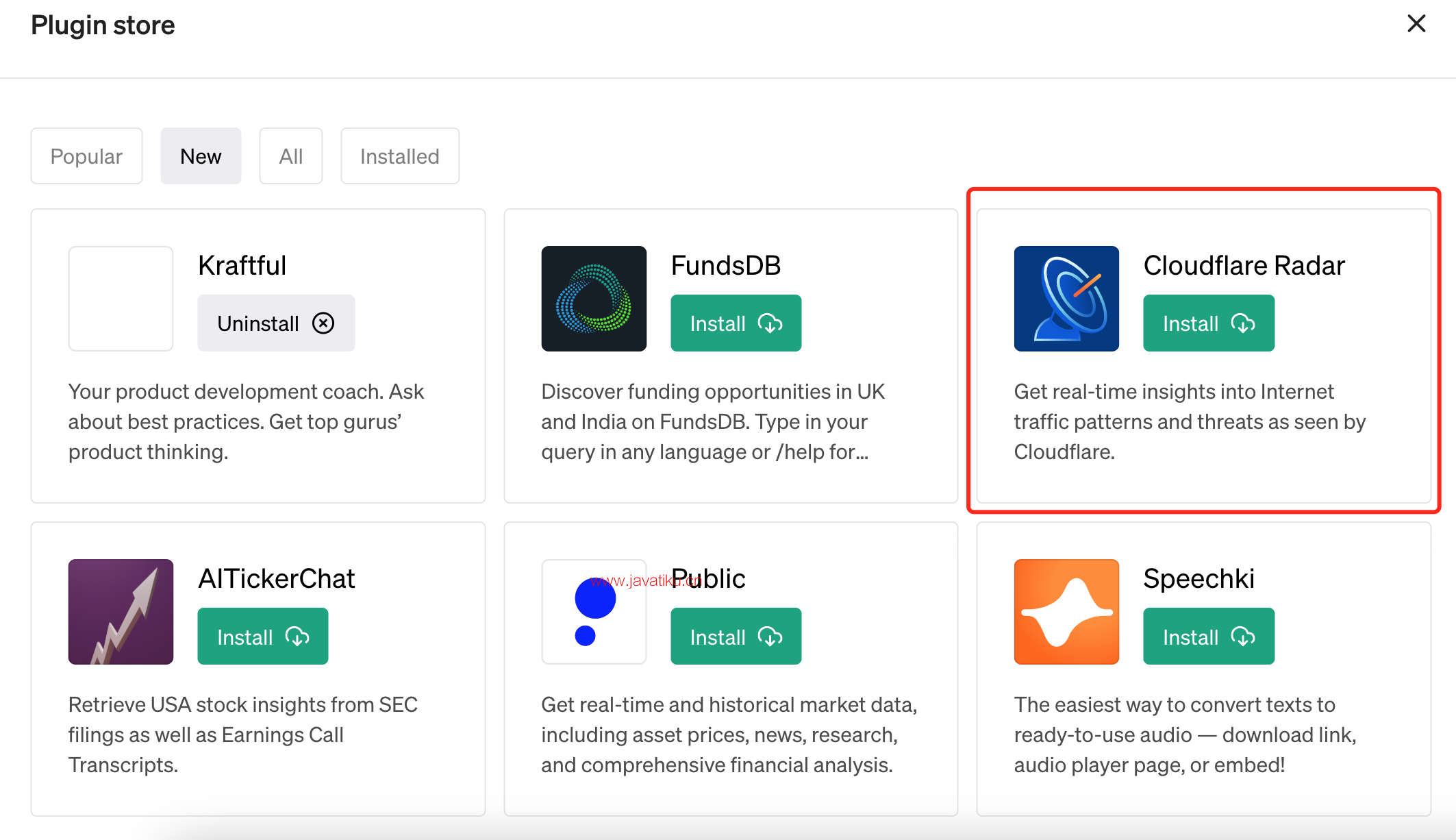
Task: Install the Public plugin
Action: [x=736, y=637]
